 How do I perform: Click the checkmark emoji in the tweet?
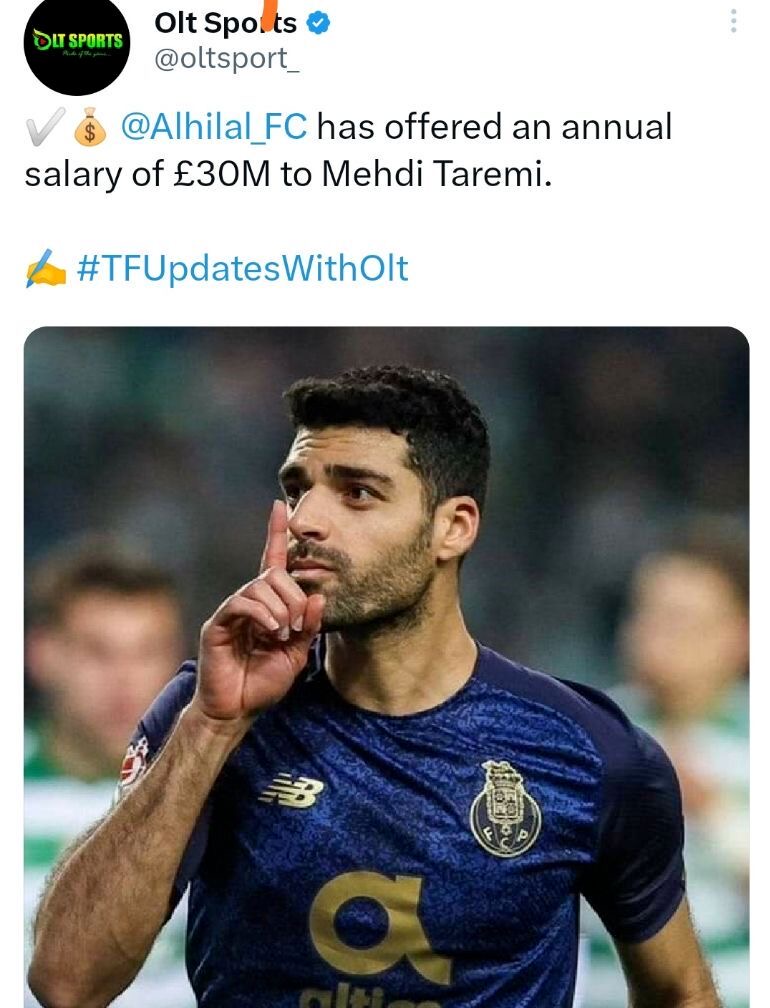coord(42,127)
